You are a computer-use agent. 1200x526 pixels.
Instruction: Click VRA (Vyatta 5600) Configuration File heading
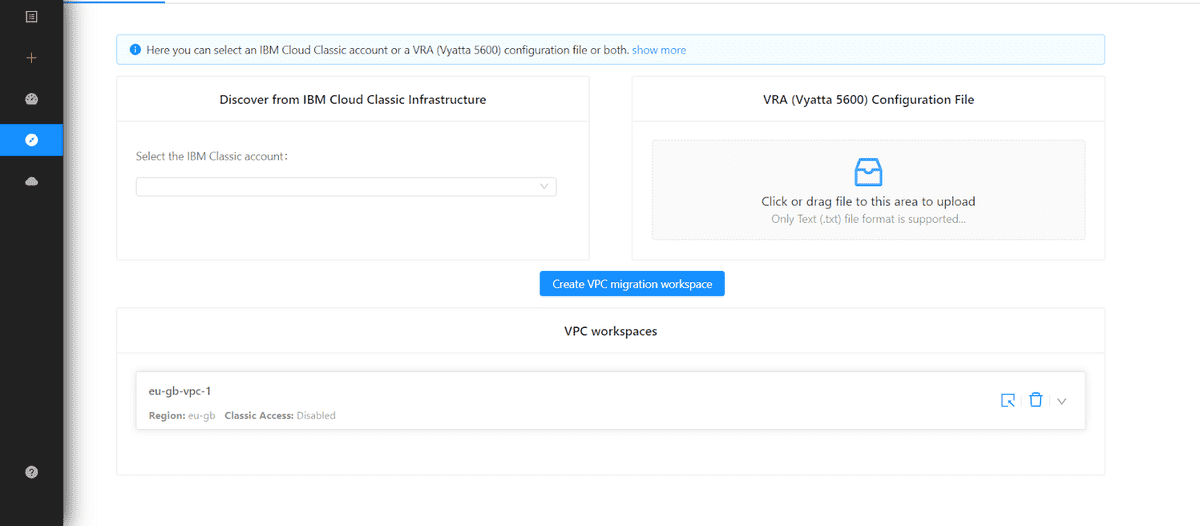coord(868,100)
